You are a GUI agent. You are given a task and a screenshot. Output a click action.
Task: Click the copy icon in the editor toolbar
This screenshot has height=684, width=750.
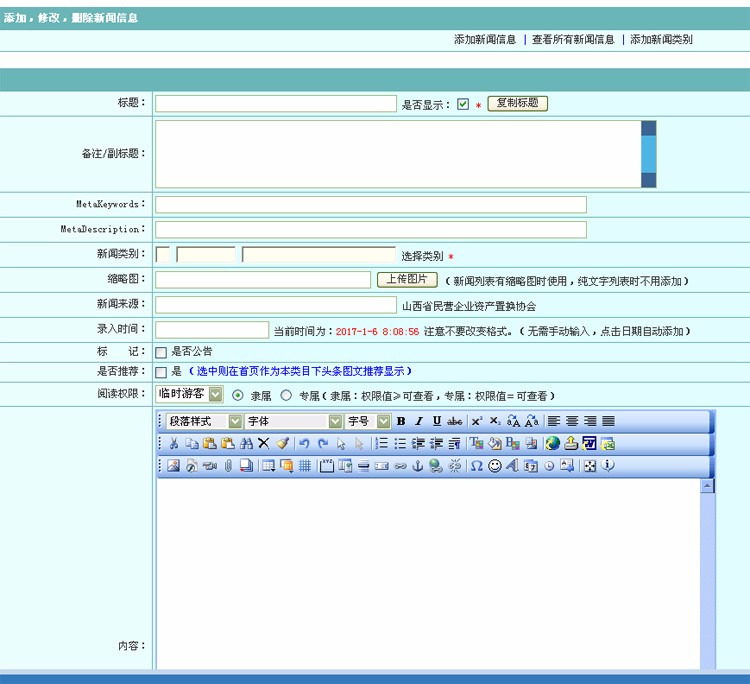point(192,443)
